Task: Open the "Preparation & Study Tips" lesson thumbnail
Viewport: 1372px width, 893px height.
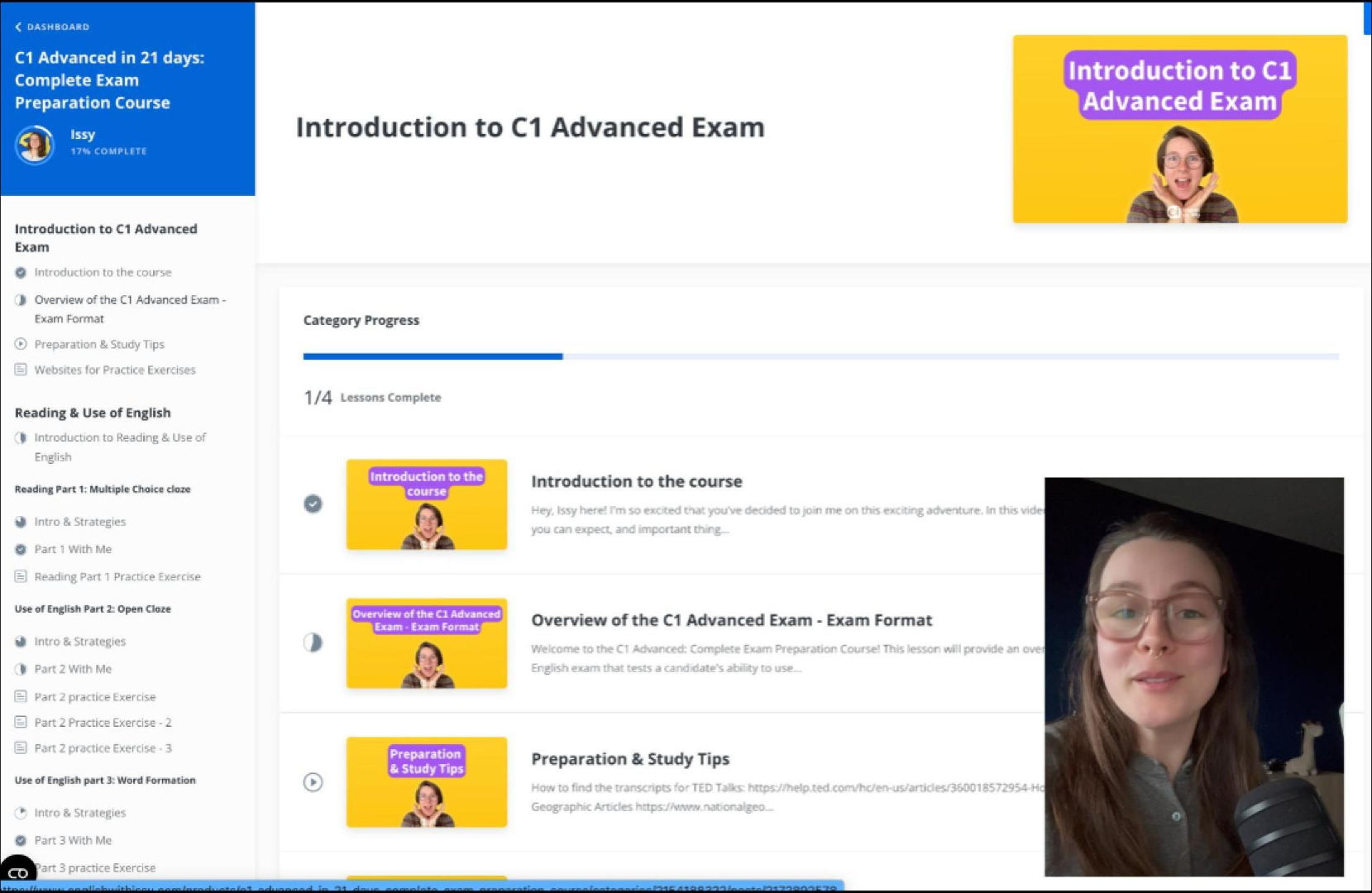Action: click(x=427, y=782)
